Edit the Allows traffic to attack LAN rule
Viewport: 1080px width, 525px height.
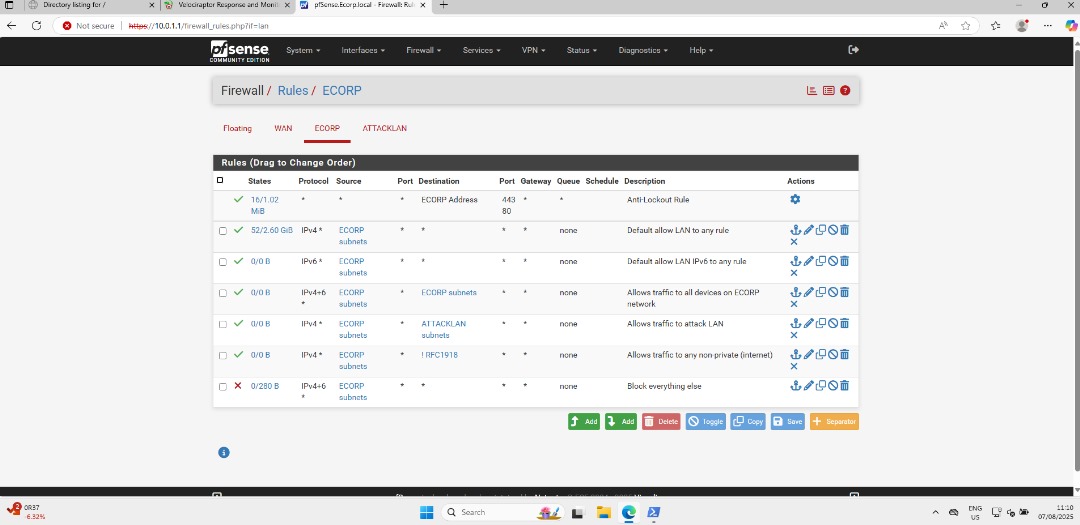[809, 323]
